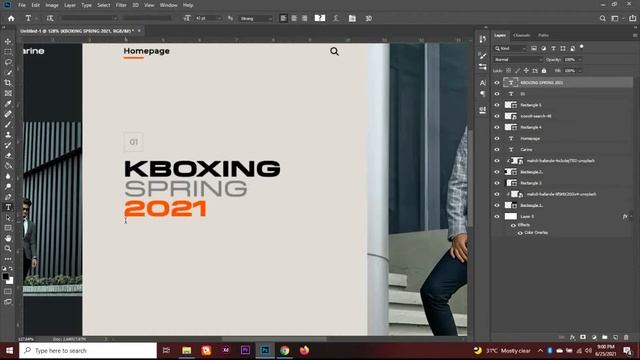This screenshot has height=360, width=640.
Task: Delete layer using the trash icon
Action: (x=626, y=337)
